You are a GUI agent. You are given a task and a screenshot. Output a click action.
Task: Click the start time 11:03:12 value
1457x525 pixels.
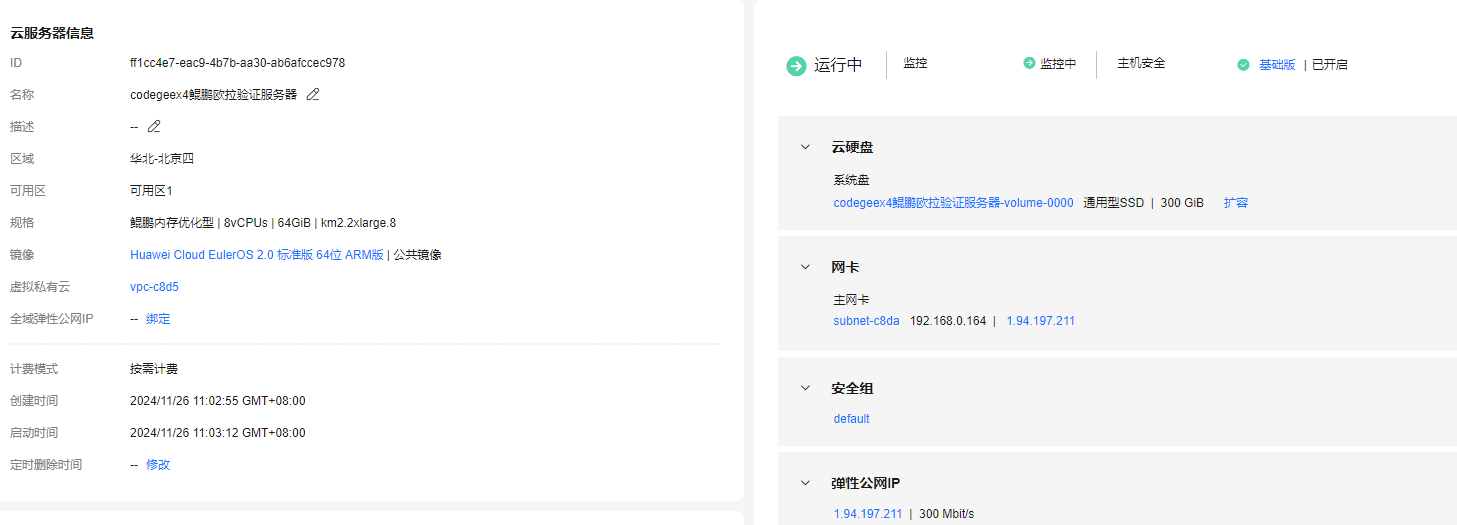coord(218,433)
